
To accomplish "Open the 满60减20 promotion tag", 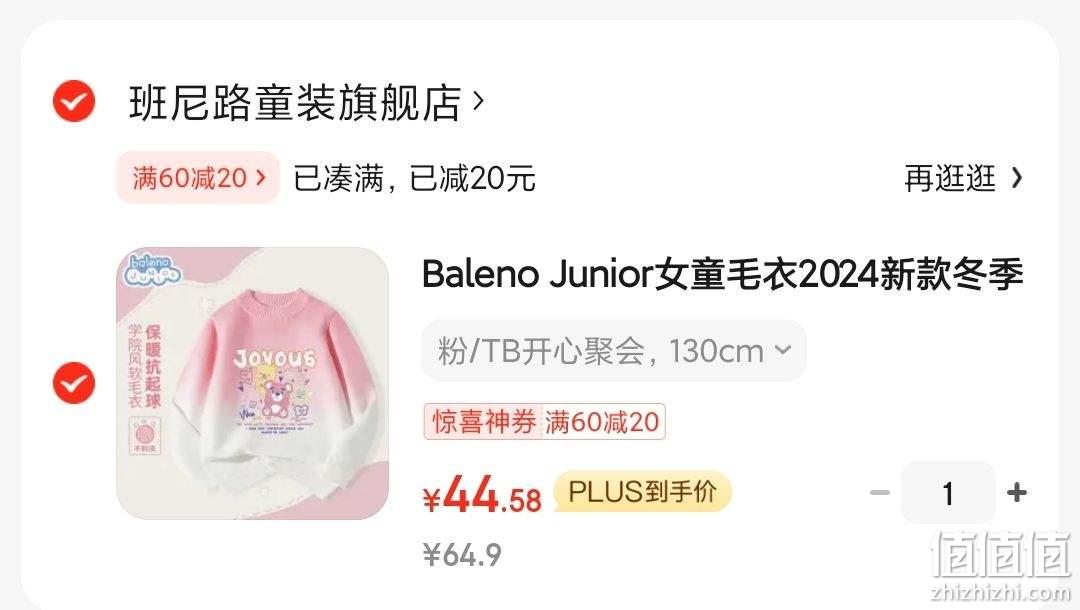I will pyautogui.click(x=198, y=178).
